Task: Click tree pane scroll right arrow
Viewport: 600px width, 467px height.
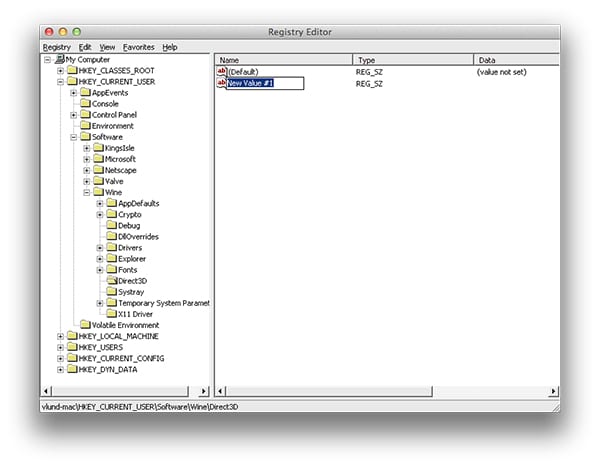Action: (x=204, y=391)
